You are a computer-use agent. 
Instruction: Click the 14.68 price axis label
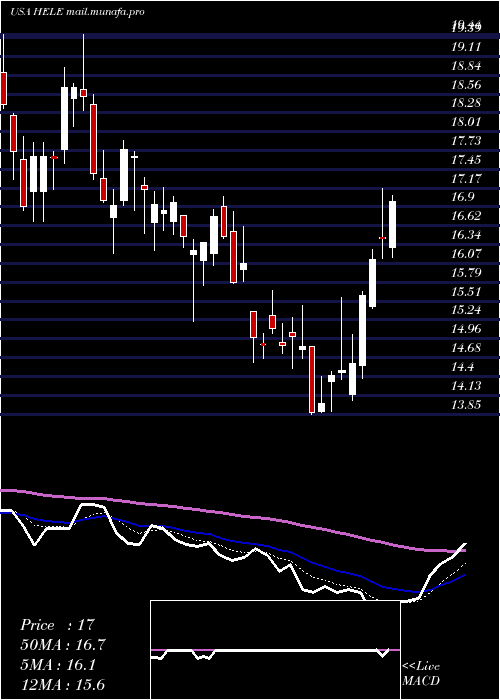466,348
